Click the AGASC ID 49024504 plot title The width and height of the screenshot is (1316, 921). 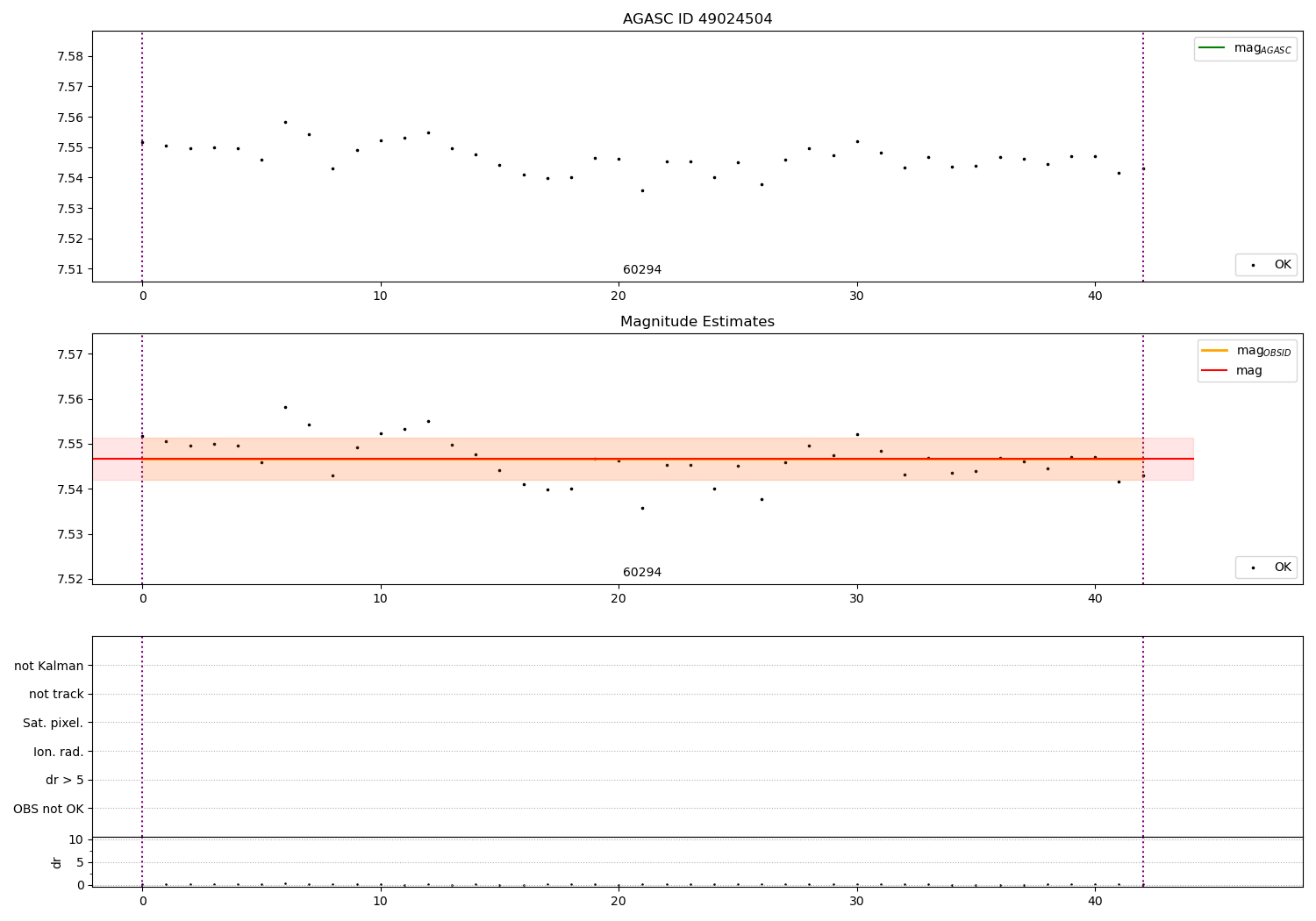point(697,19)
